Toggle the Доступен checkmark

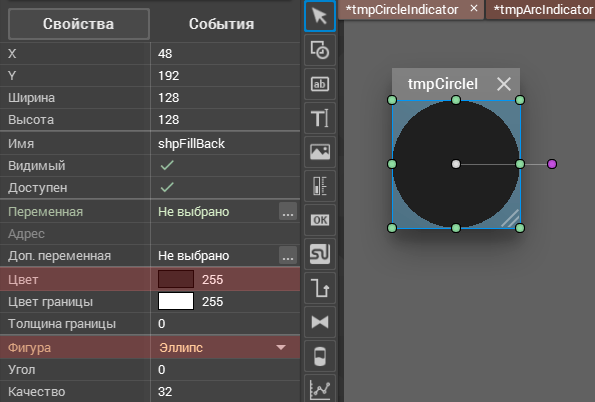tap(167, 187)
